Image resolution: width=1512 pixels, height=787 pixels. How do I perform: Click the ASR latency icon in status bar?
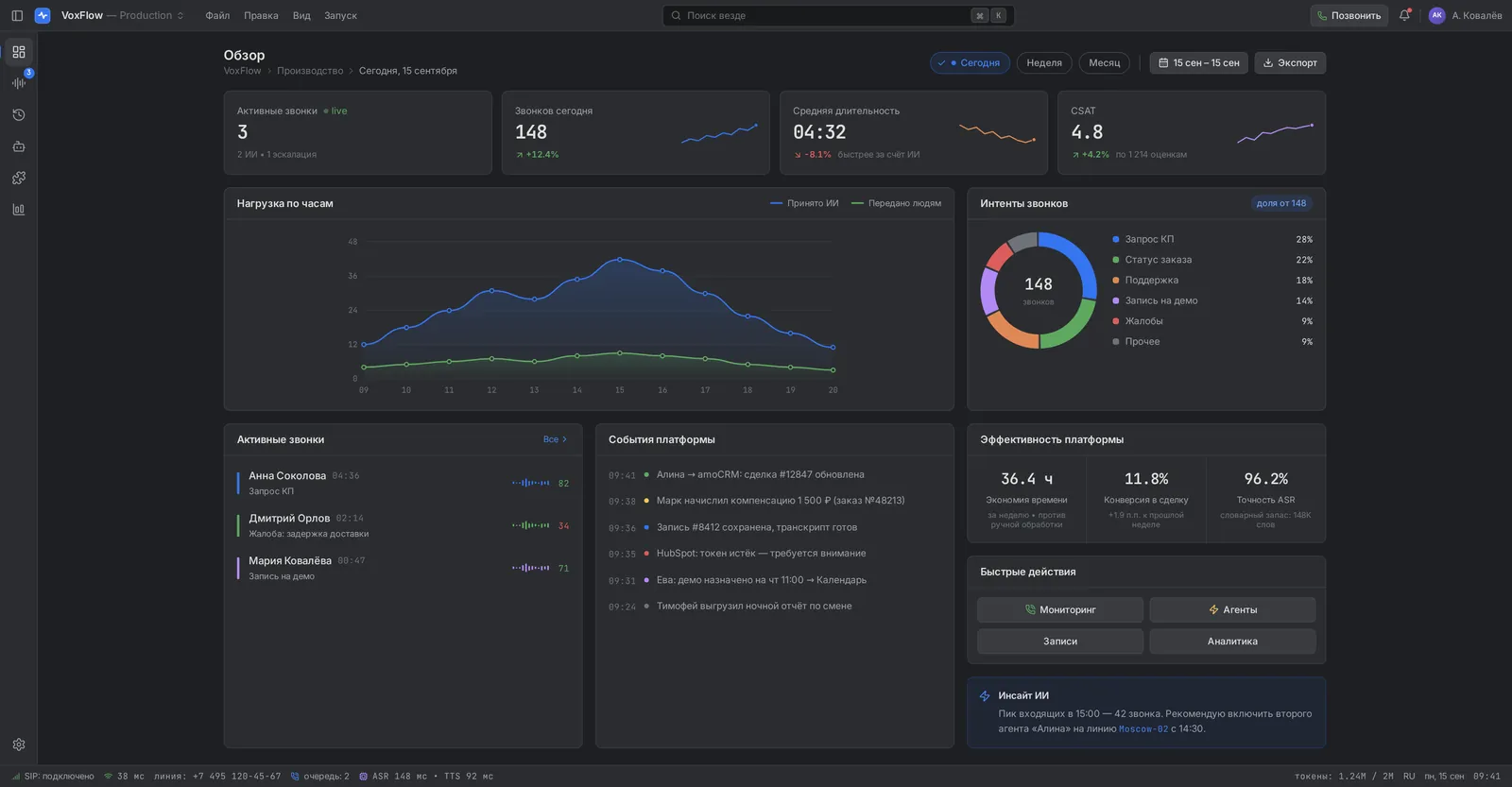363,777
